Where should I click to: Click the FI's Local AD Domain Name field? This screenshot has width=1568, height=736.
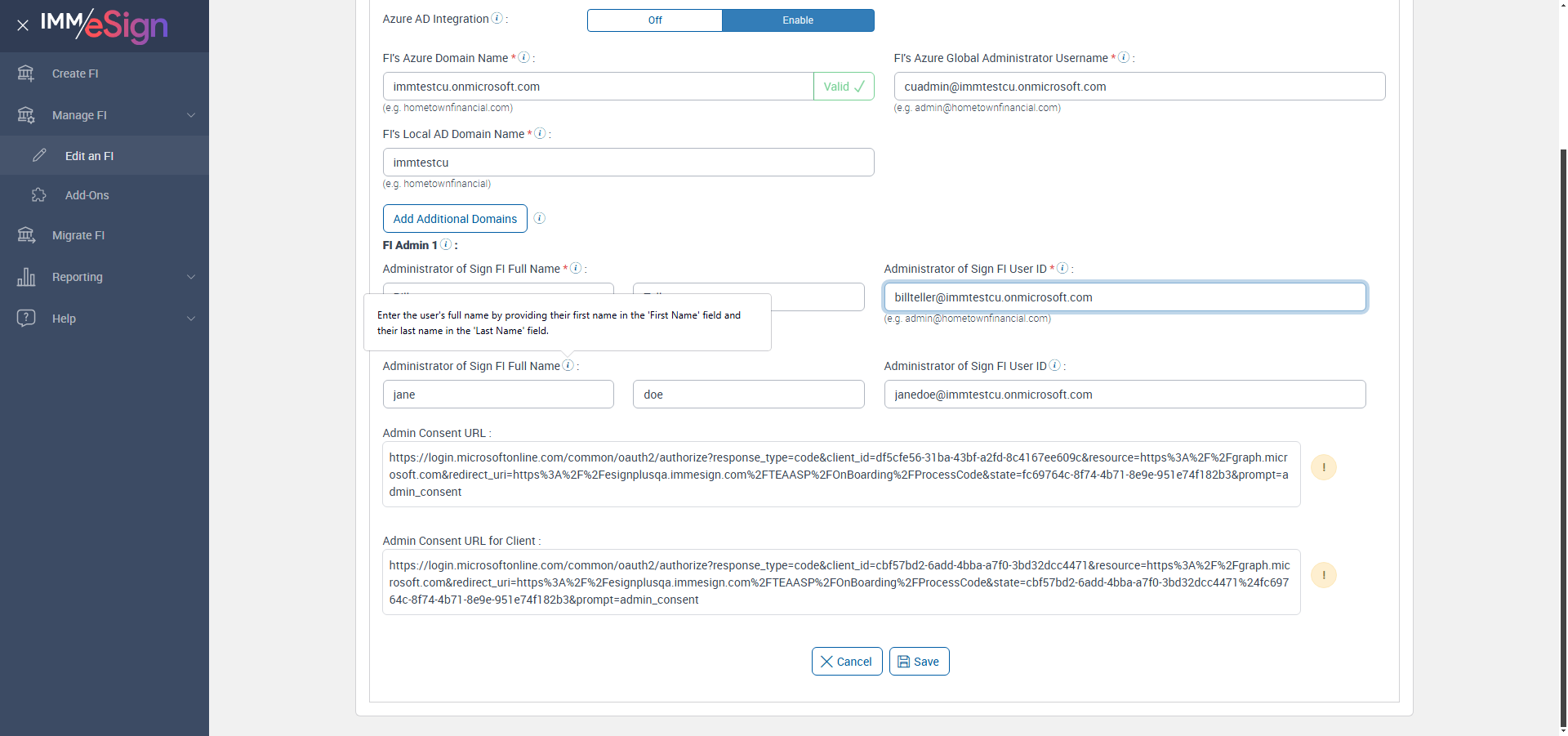click(628, 163)
